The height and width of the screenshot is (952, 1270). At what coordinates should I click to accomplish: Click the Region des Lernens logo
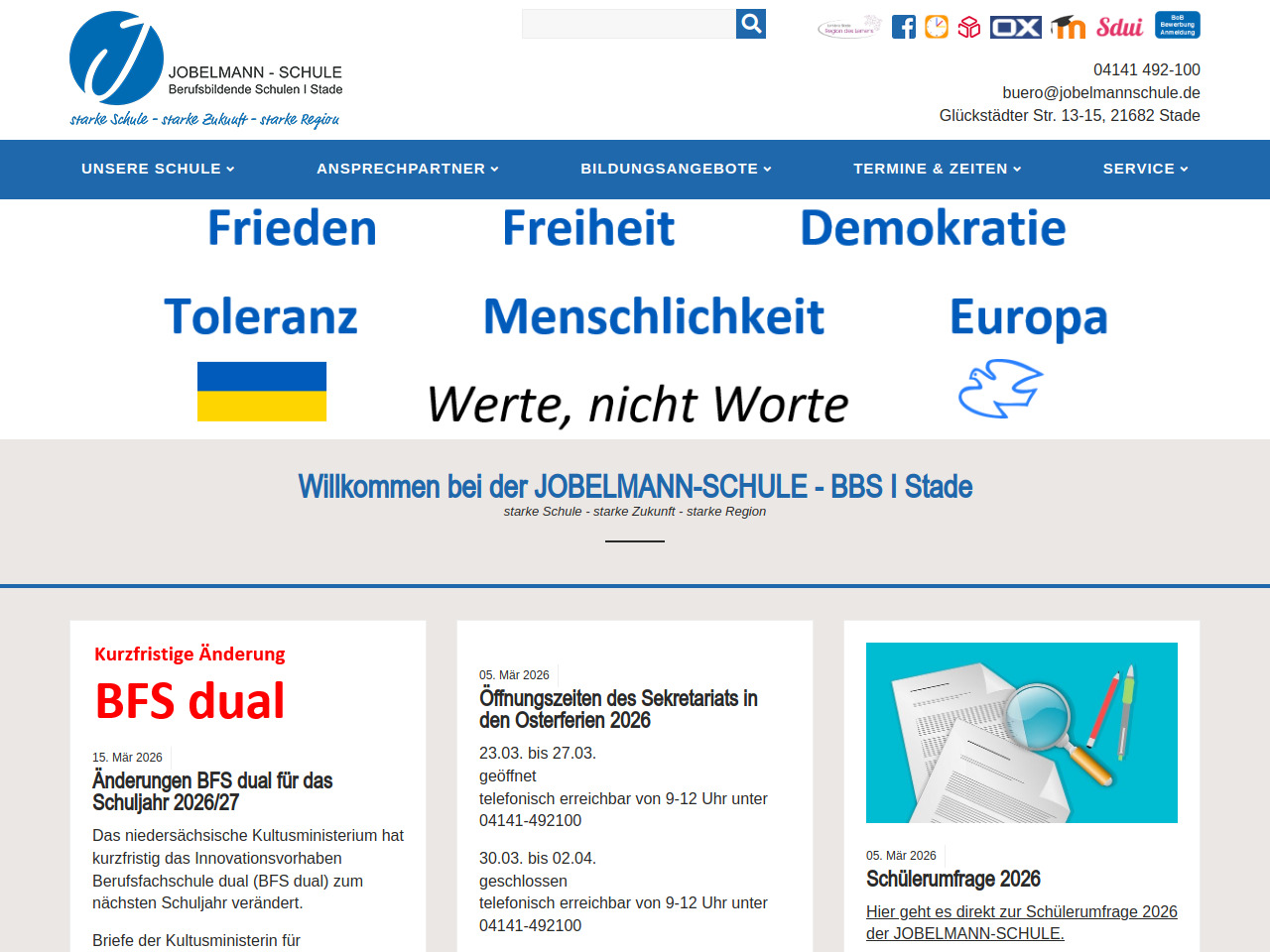pyautogui.click(x=849, y=27)
